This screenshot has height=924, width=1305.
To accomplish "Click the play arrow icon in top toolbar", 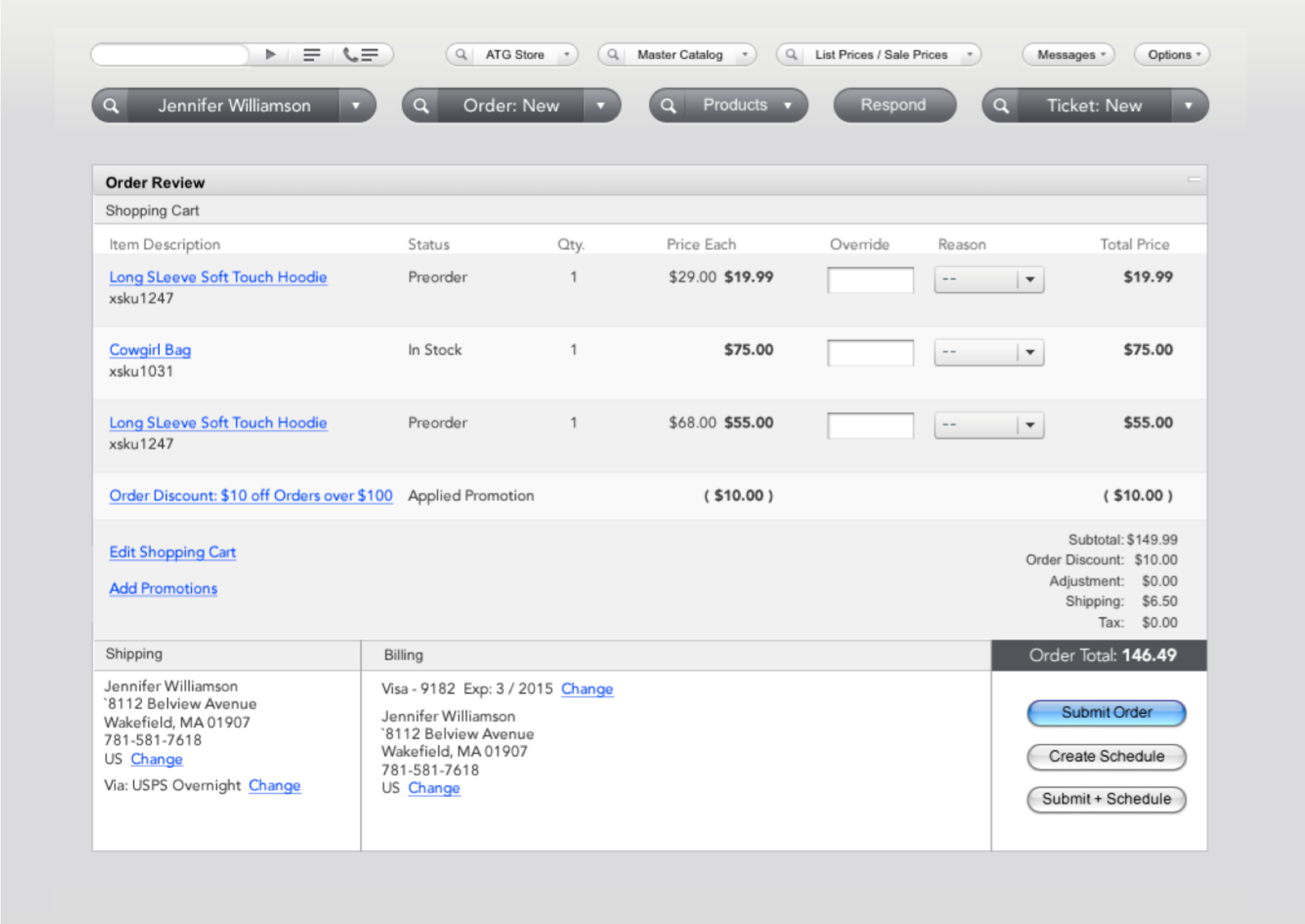I will tap(271, 54).
